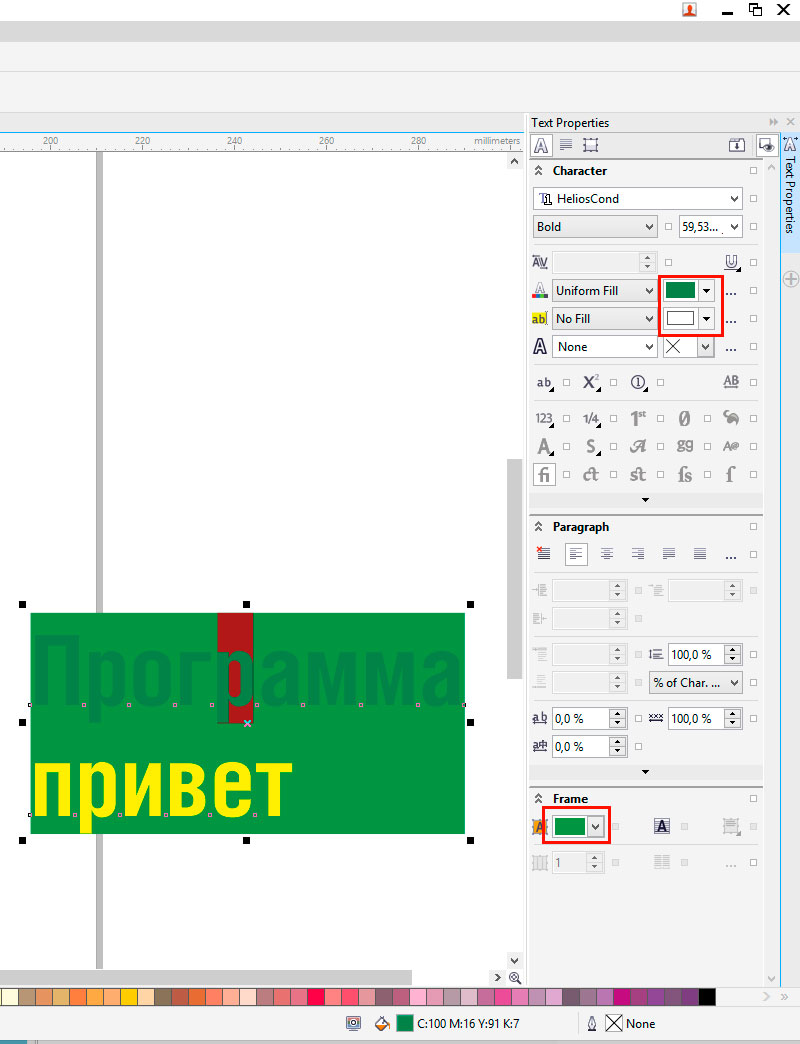This screenshot has width=800, height=1044.
Task: Open the ab capitals options
Action: click(x=544, y=383)
